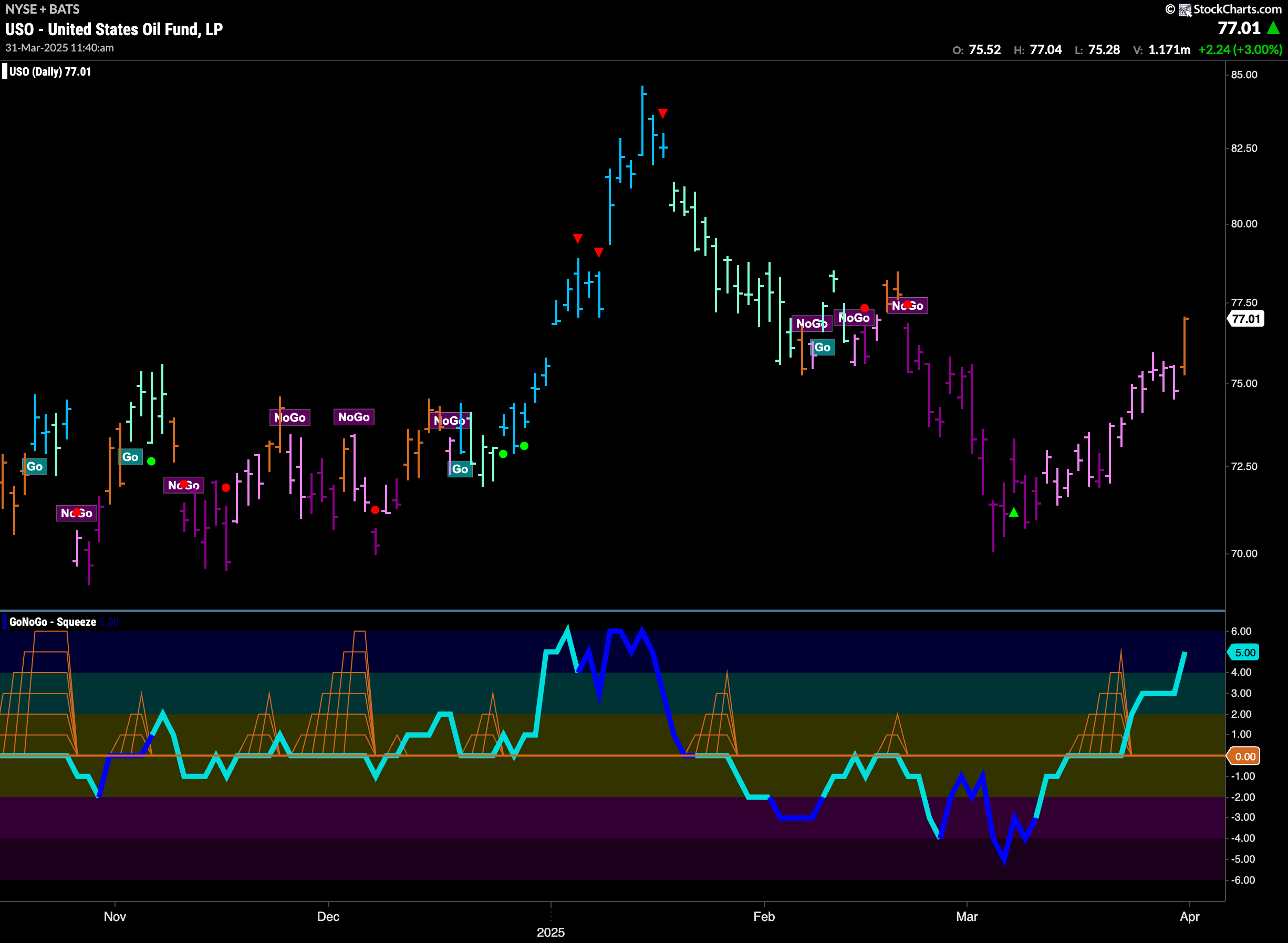Click the 77.01 current price tag on axis
1288x943 pixels.
click(x=1247, y=319)
